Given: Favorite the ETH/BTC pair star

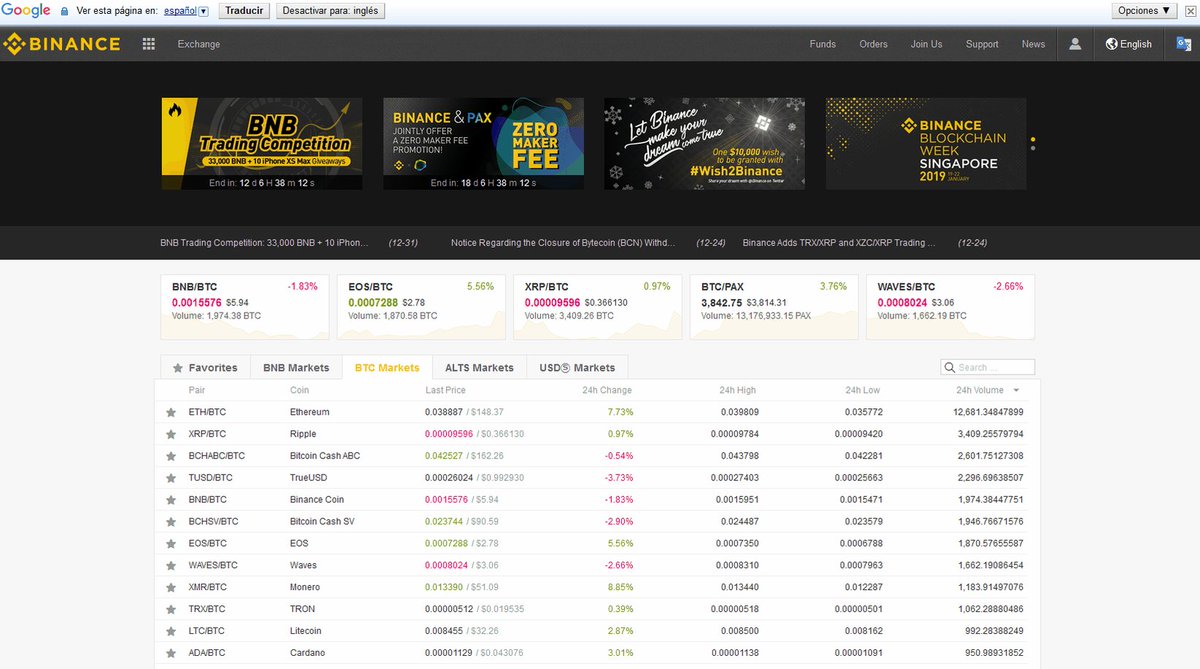Looking at the screenshot, I should pos(171,412).
